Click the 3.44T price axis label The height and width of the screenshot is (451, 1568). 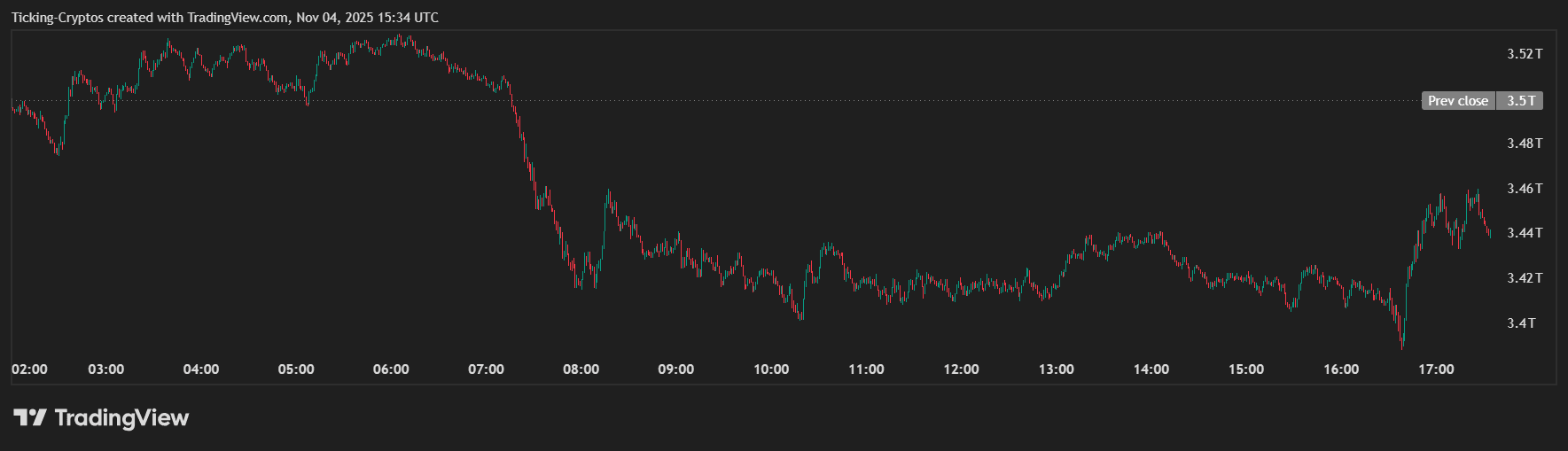coord(1525,233)
